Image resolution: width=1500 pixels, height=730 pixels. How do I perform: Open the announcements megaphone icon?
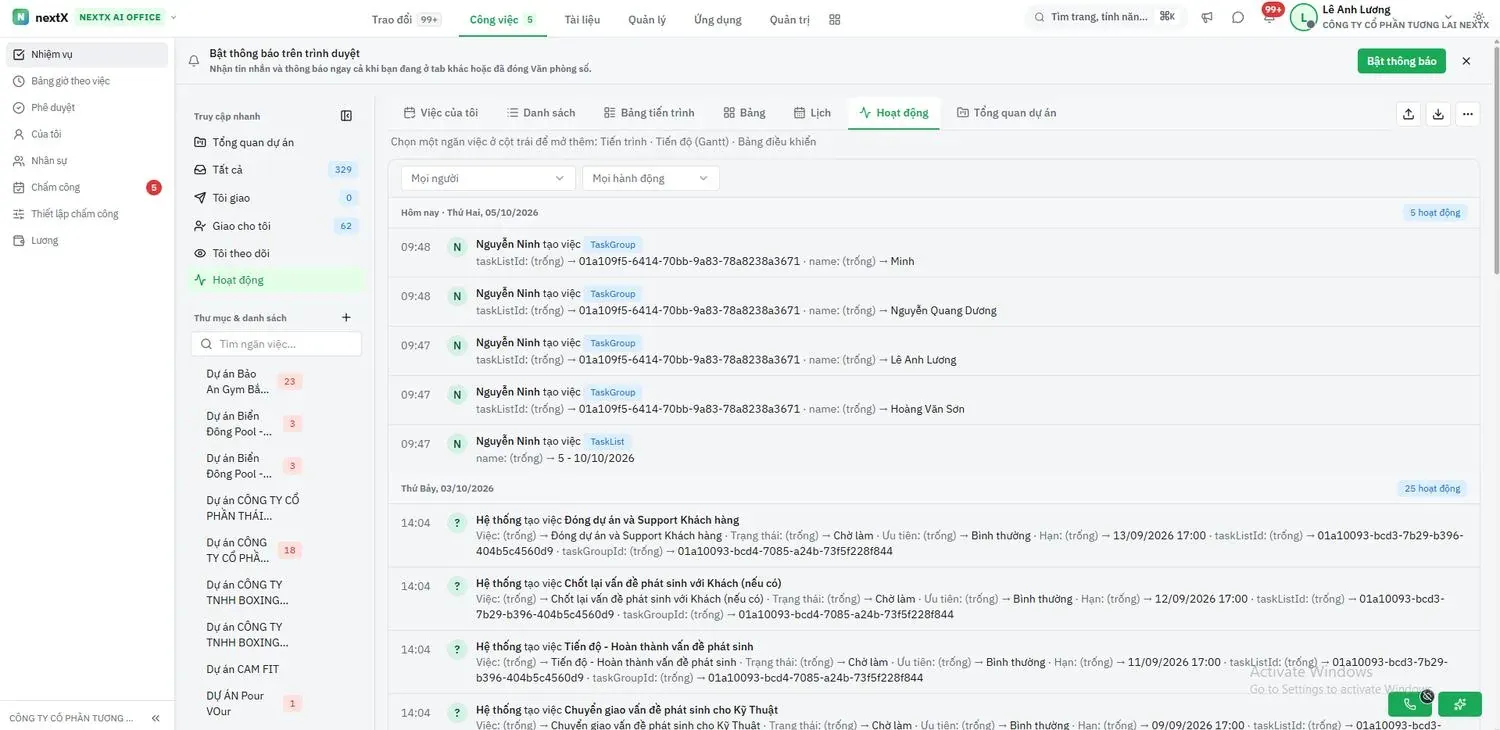coord(1207,18)
